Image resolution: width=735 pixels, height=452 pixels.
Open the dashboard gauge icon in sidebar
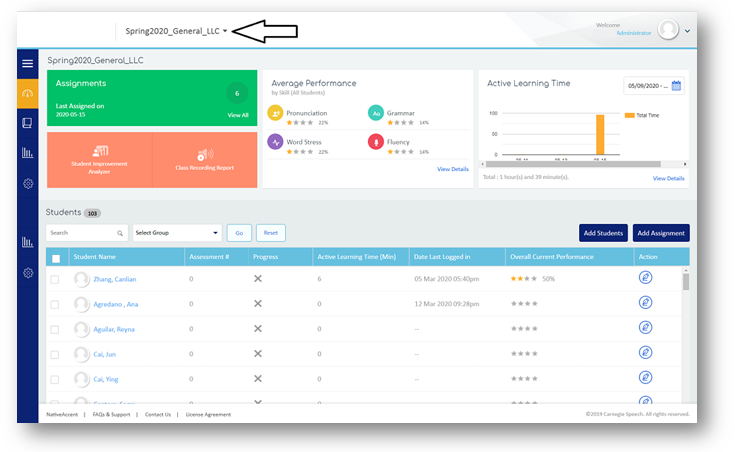(28, 93)
